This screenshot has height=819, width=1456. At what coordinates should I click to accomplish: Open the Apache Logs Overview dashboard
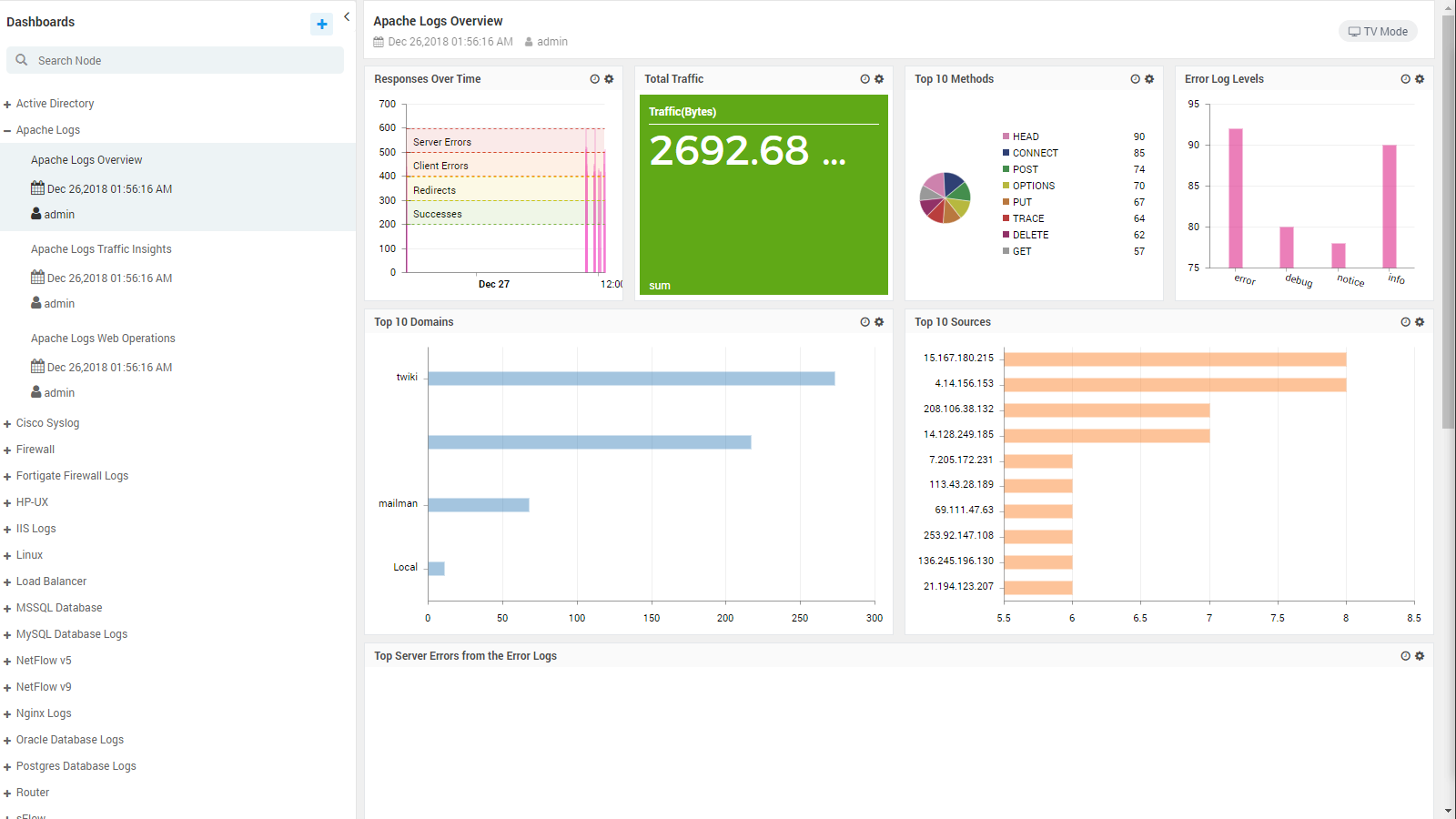(x=86, y=160)
